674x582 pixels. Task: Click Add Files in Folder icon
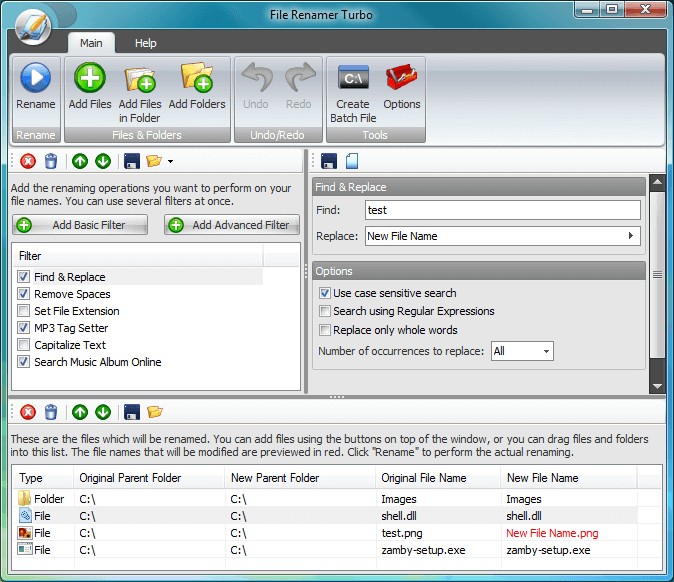140,78
